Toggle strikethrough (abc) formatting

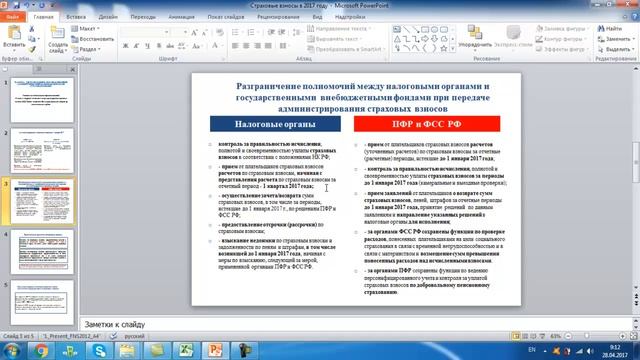(x=170, y=46)
